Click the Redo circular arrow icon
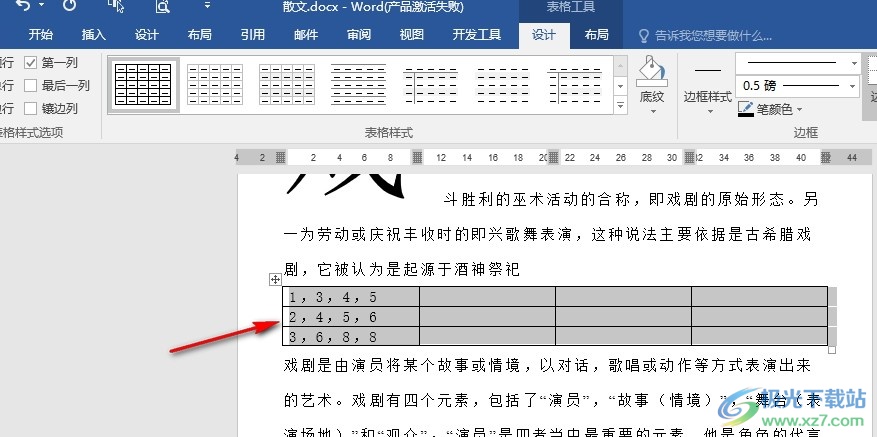This screenshot has height=437, width=877. tap(69, 5)
